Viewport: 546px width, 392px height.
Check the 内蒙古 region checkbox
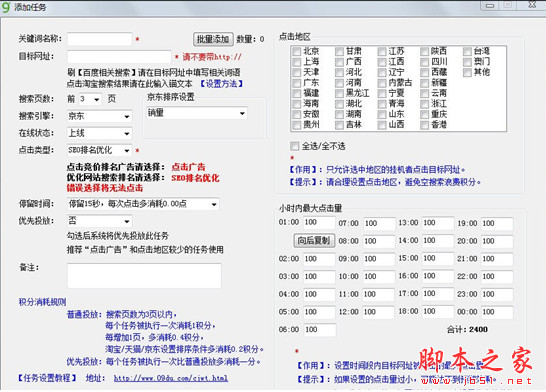(x=382, y=83)
